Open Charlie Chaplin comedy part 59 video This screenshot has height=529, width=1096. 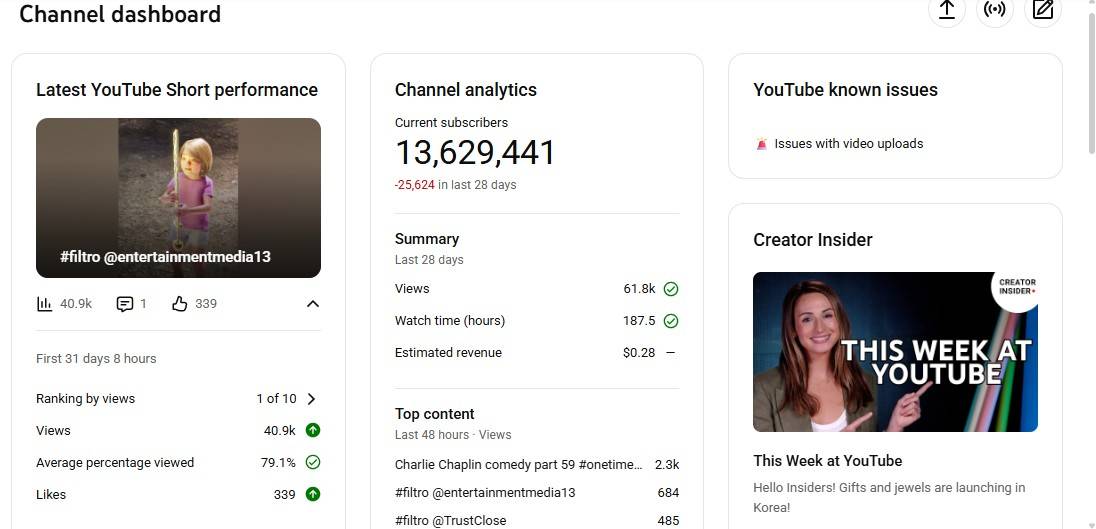click(518, 465)
